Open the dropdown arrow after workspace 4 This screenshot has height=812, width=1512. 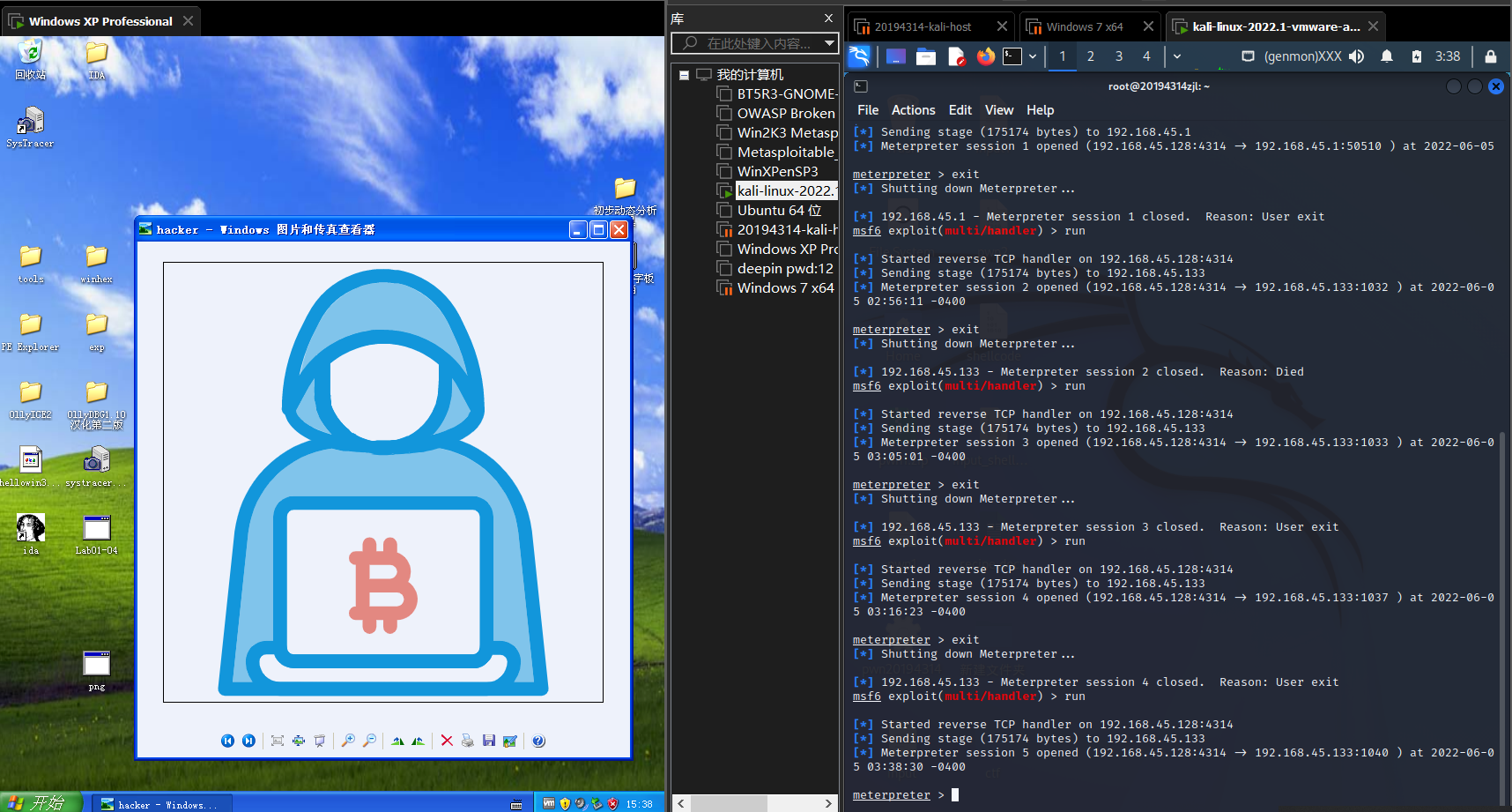click(1177, 56)
